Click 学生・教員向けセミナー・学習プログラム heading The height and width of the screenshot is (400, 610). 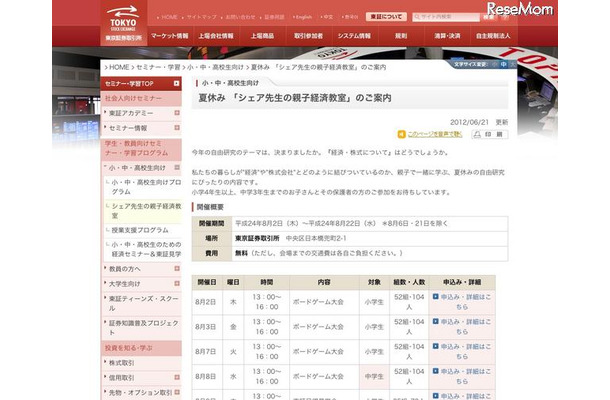pyautogui.click(x=141, y=149)
